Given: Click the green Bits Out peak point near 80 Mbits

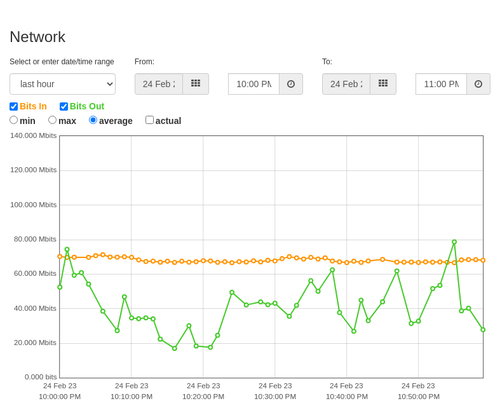Looking at the screenshot, I should [x=454, y=242].
